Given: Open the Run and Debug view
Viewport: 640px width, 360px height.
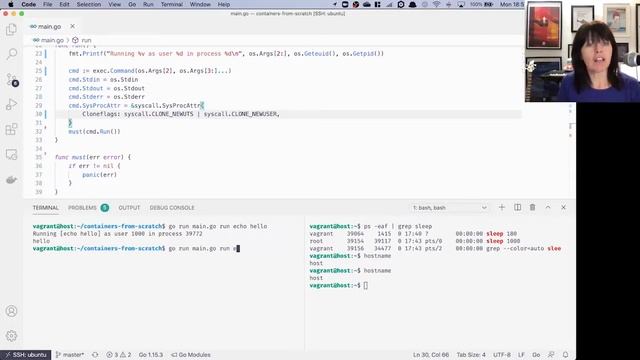Looking at the screenshot, I should coord(11,104).
